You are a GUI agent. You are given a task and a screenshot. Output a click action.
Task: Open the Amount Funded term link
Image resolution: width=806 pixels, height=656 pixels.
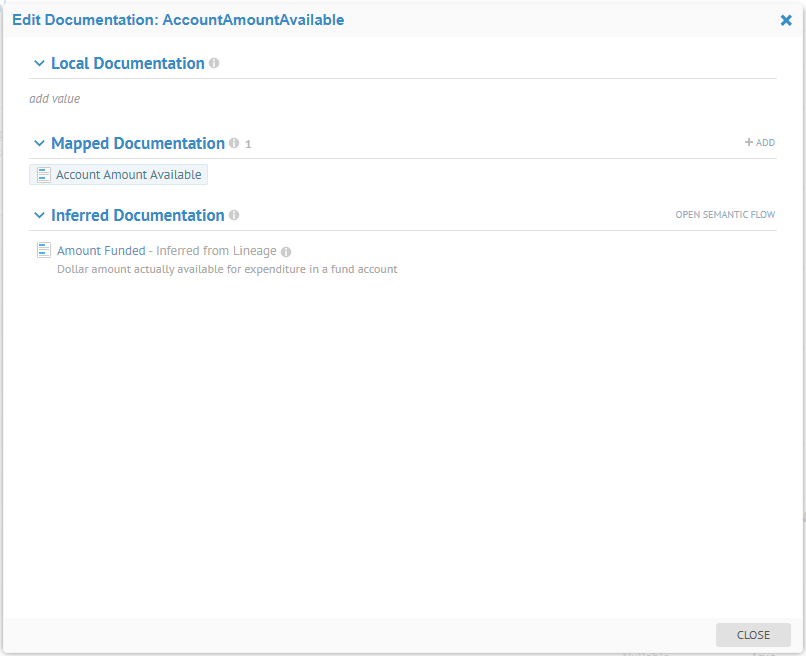pyautogui.click(x=101, y=251)
